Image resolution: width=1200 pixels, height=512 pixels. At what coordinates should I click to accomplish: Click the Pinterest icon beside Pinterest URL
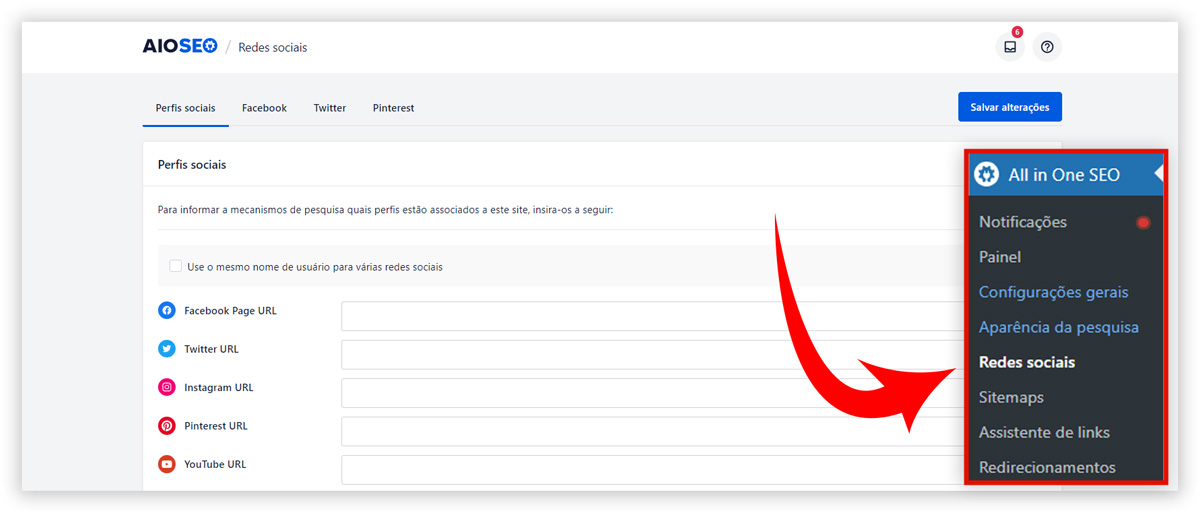pyautogui.click(x=167, y=426)
